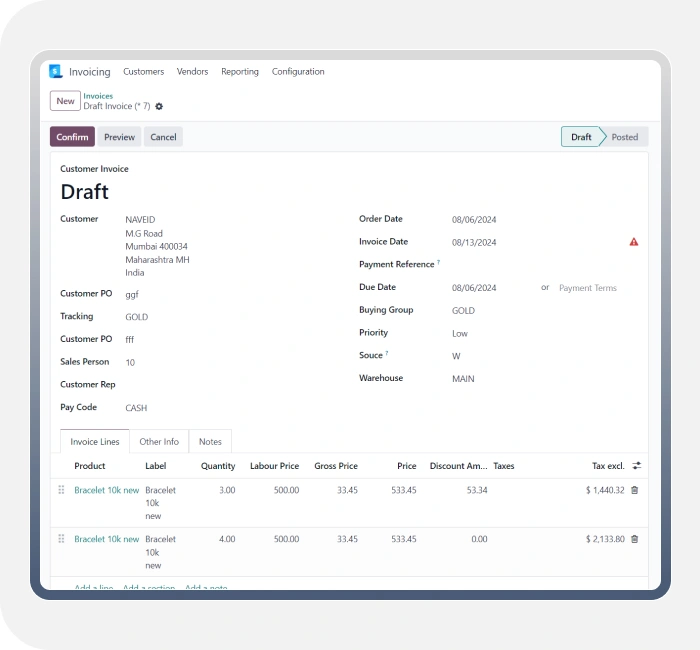Viewport: 700px width, 650px height.
Task: Delete the $ 1,440.32 invoice line
Action: pos(634,490)
